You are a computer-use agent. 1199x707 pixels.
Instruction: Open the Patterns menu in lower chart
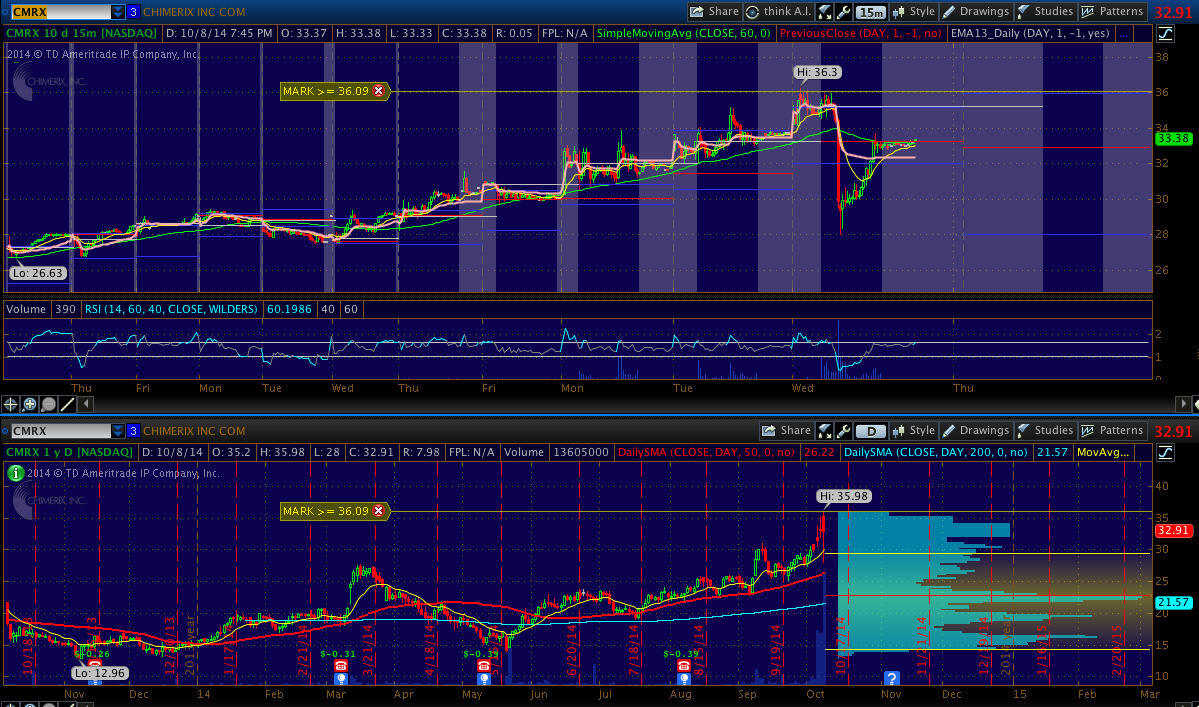pyautogui.click(x=1111, y=431)
